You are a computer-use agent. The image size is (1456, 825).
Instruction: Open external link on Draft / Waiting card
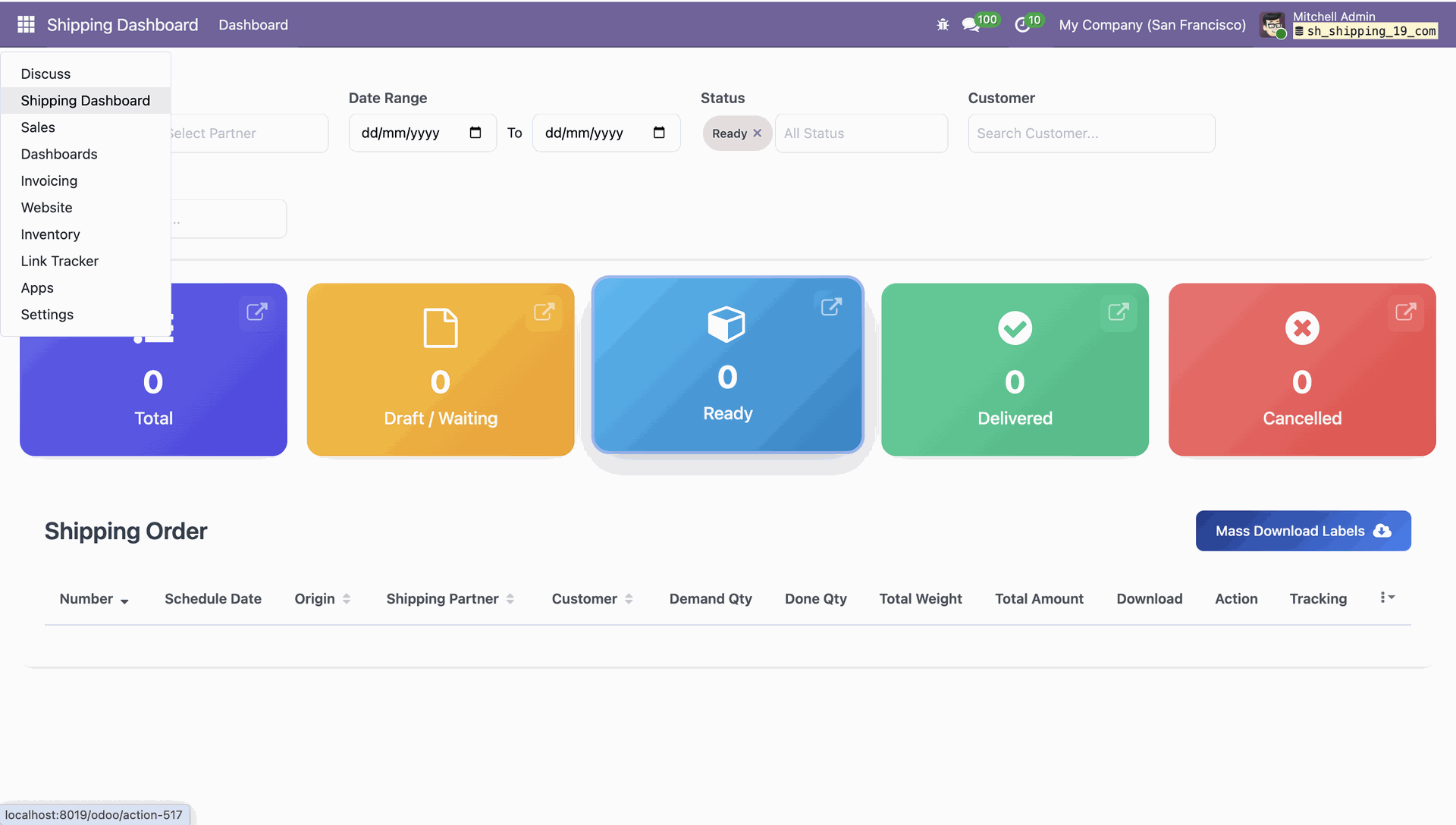(x=544, y=312)
